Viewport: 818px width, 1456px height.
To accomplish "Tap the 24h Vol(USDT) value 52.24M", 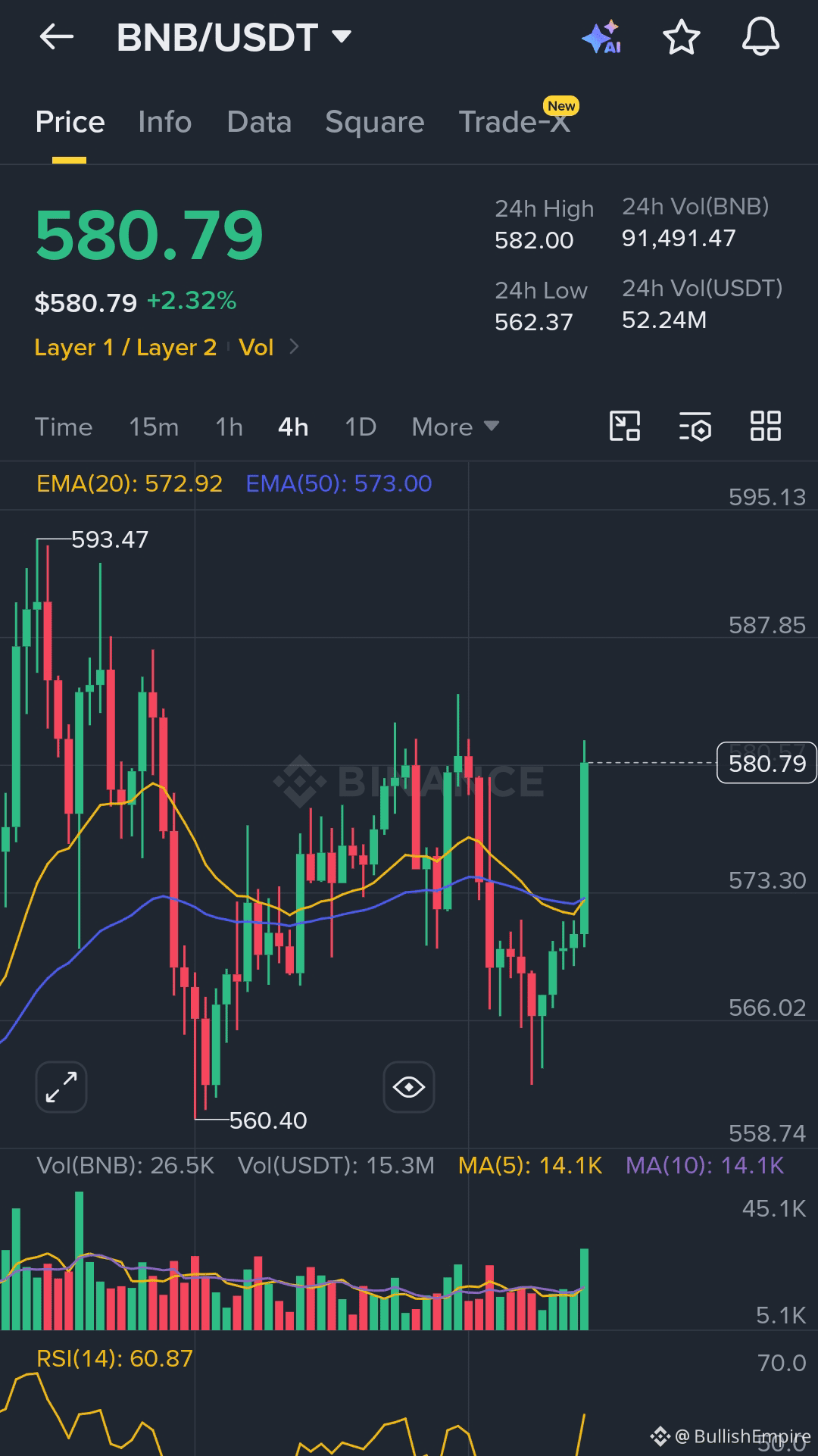I will tap(664, 320).
